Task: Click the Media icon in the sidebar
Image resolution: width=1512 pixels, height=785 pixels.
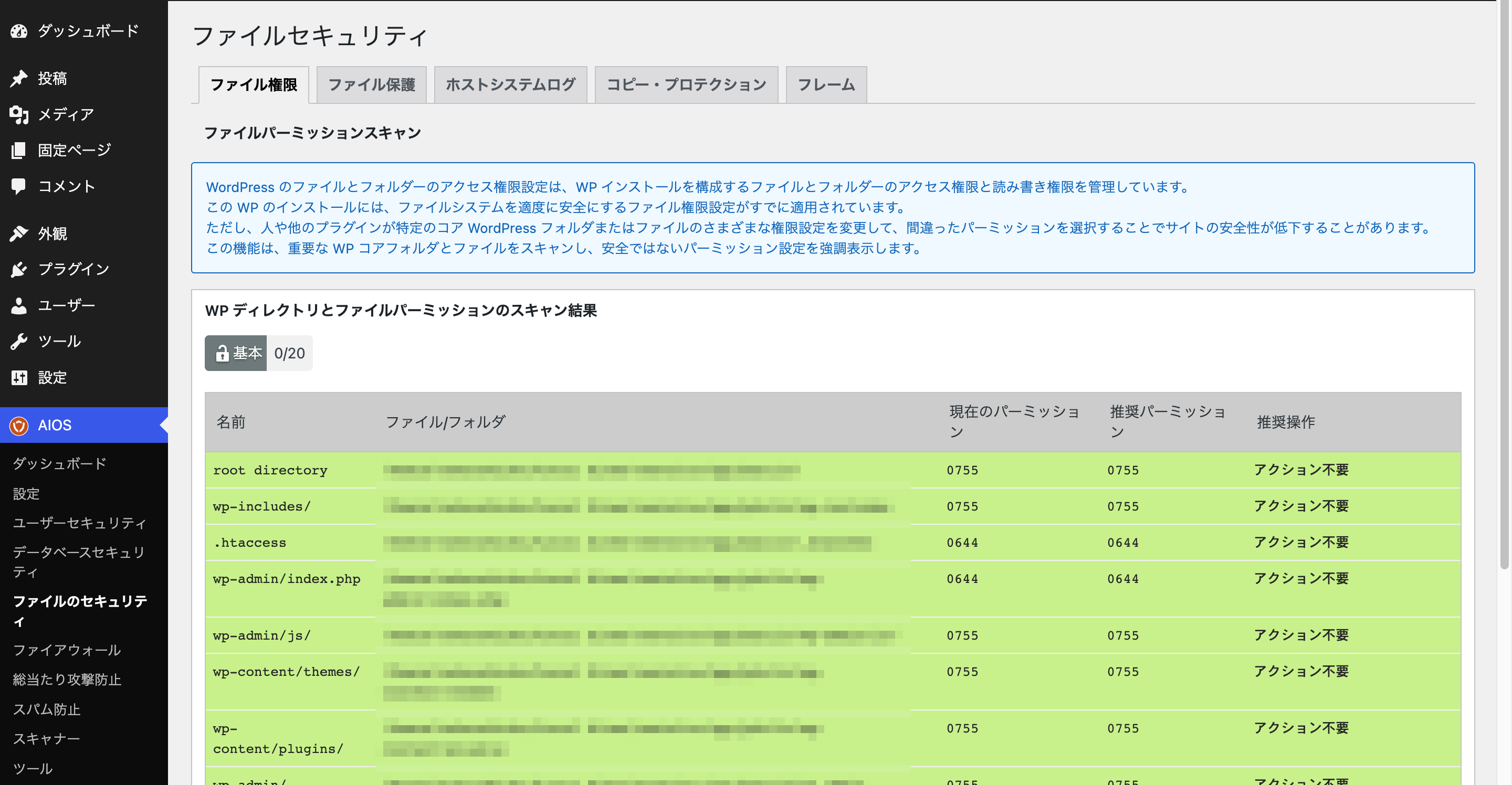Action: point(19,114)
